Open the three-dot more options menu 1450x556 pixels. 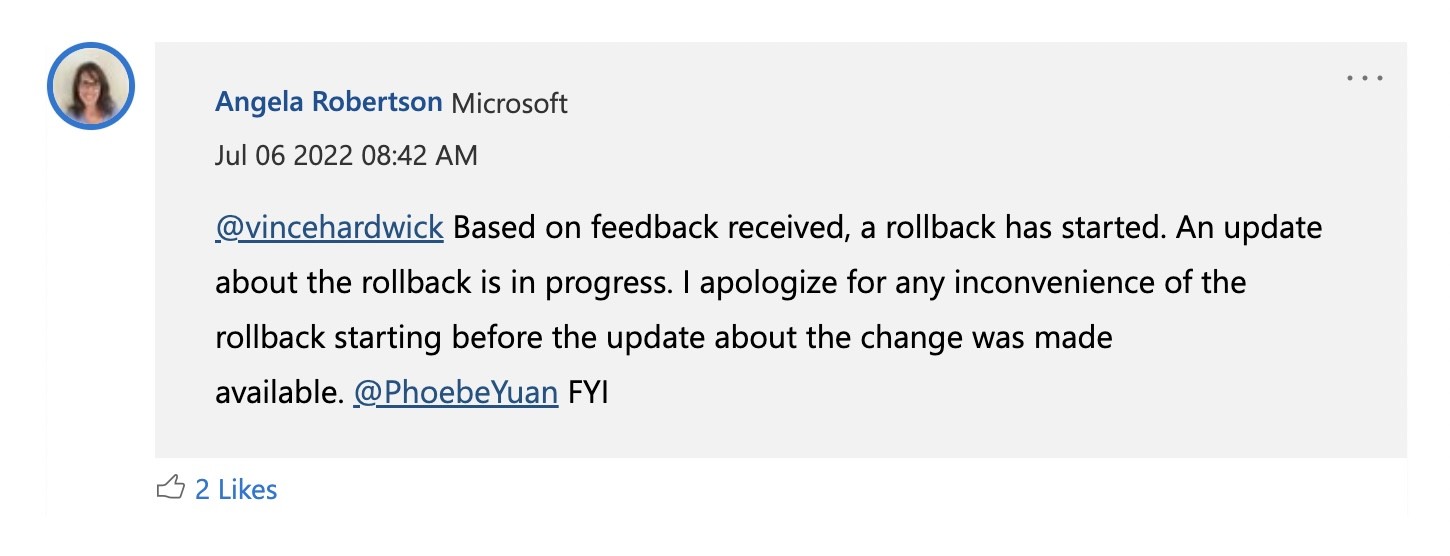pyautogui.click(x=1364, y=79)
